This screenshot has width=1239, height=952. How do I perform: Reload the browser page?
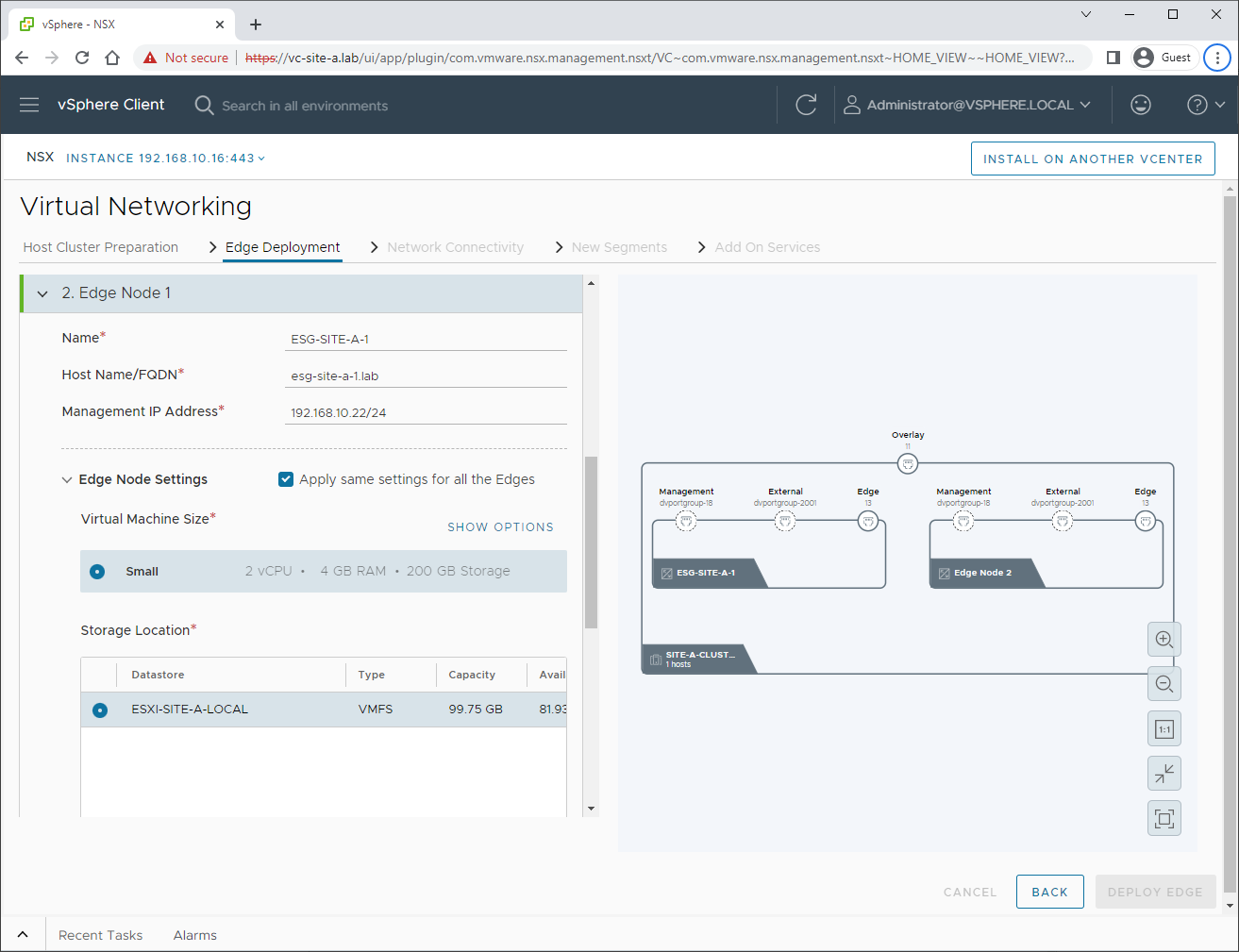click(82, 58)
